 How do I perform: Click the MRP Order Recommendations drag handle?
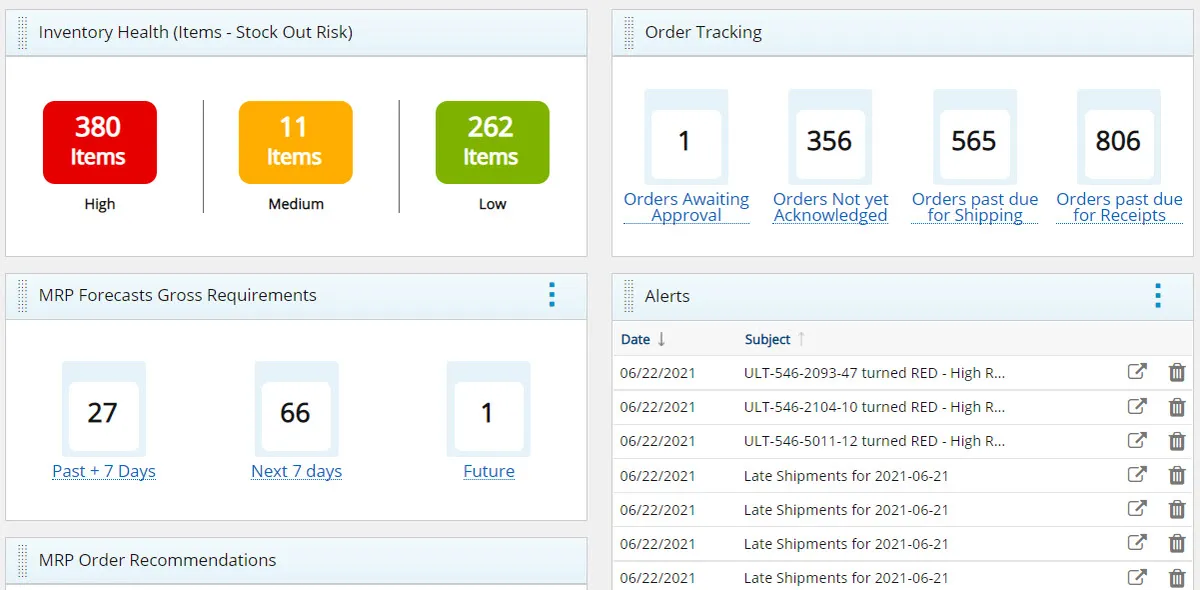(23, 560)
